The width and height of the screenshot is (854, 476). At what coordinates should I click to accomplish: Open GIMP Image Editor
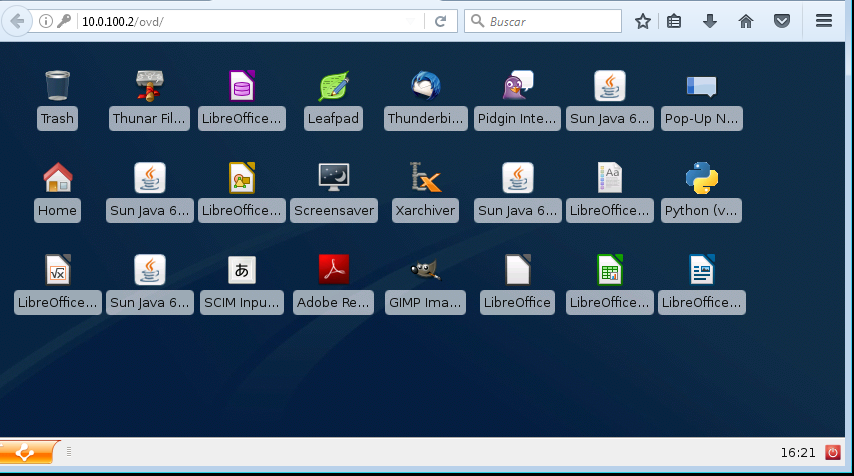[426, 270]
